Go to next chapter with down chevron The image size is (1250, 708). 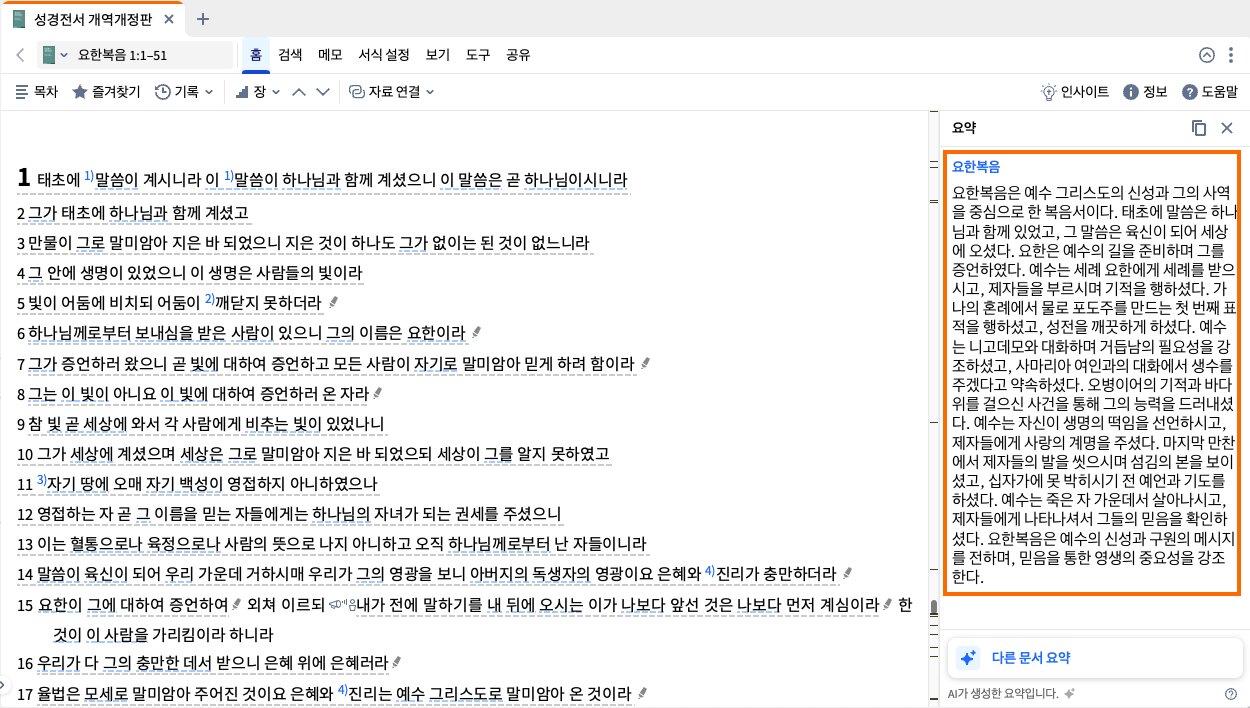point(322,92)
